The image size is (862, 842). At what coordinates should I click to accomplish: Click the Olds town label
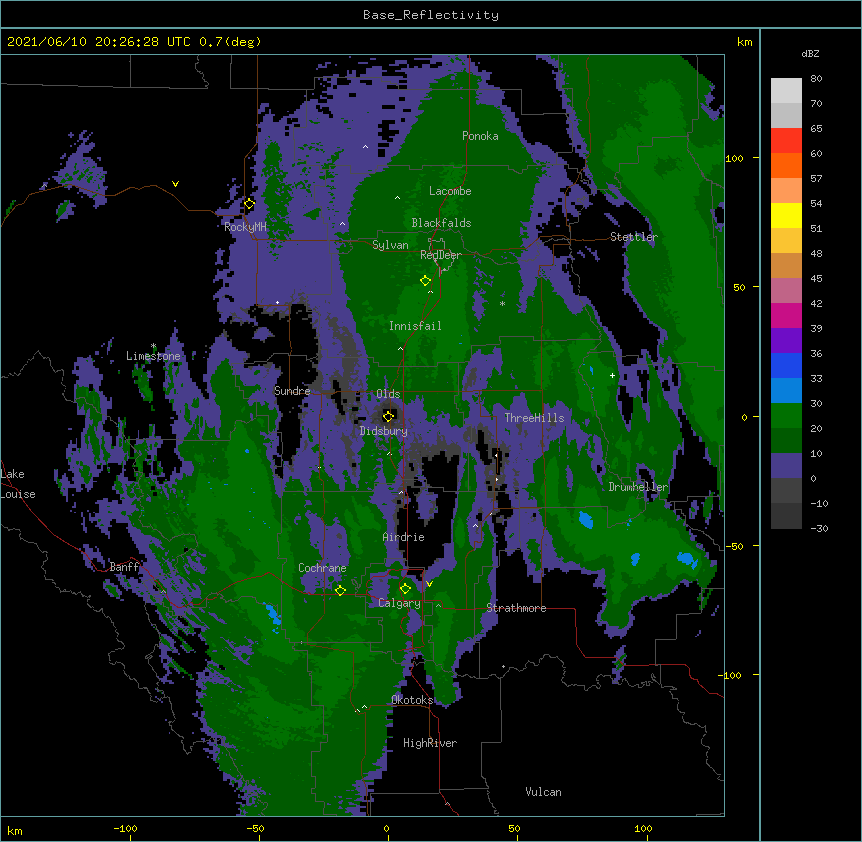click(388, 394)
